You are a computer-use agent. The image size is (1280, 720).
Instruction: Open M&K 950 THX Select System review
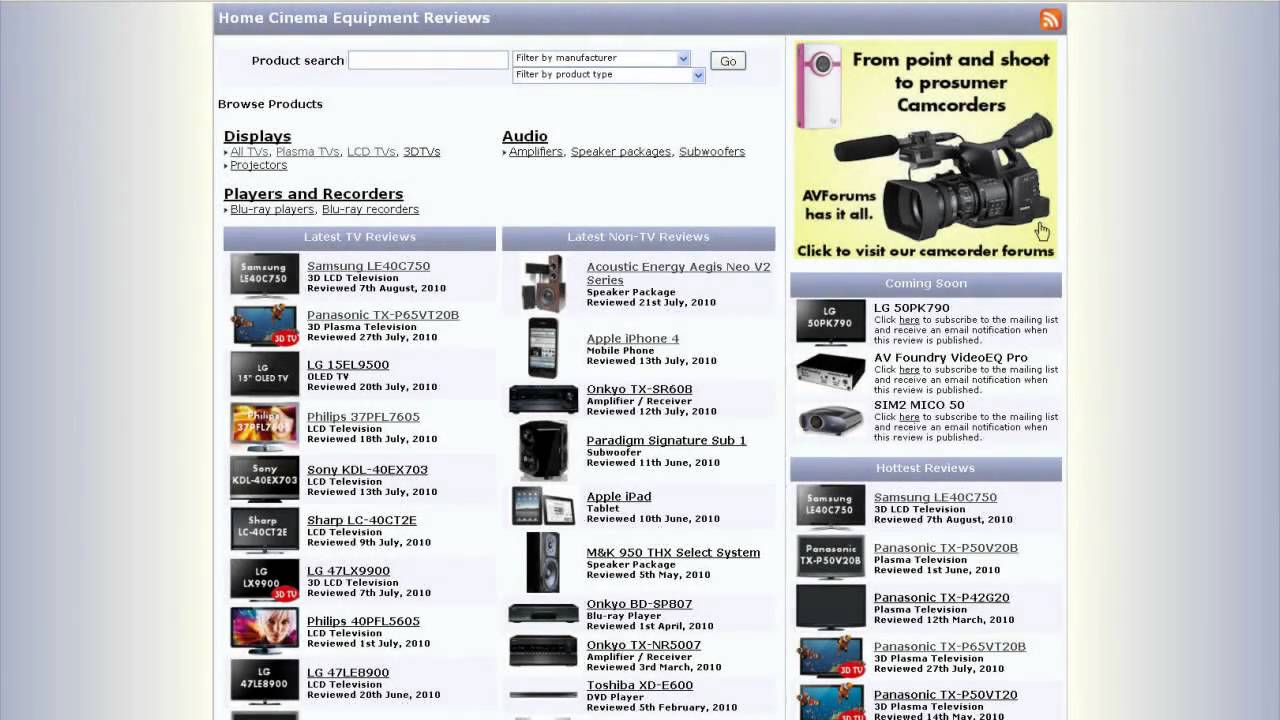(673, 553)
